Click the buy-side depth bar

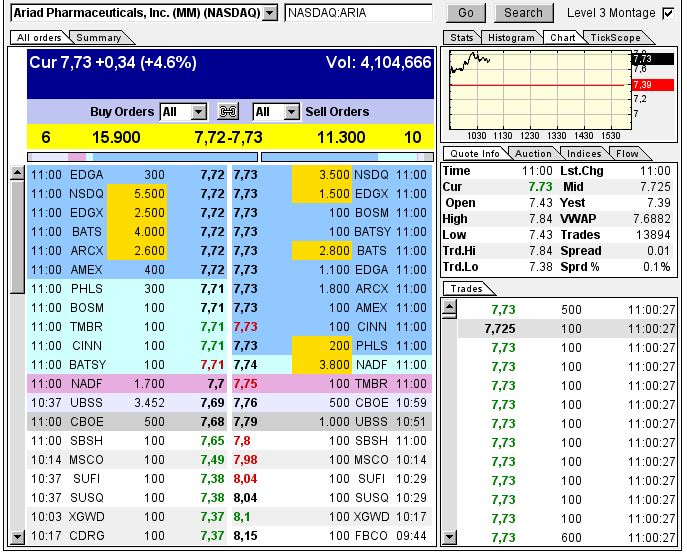click(x=142, y=157)
